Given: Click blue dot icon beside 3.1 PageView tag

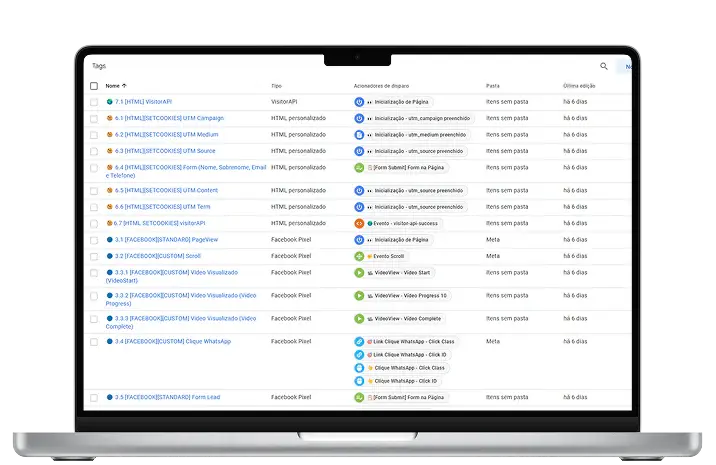Looking at the screenshot, I should click(x=110, y=240).
